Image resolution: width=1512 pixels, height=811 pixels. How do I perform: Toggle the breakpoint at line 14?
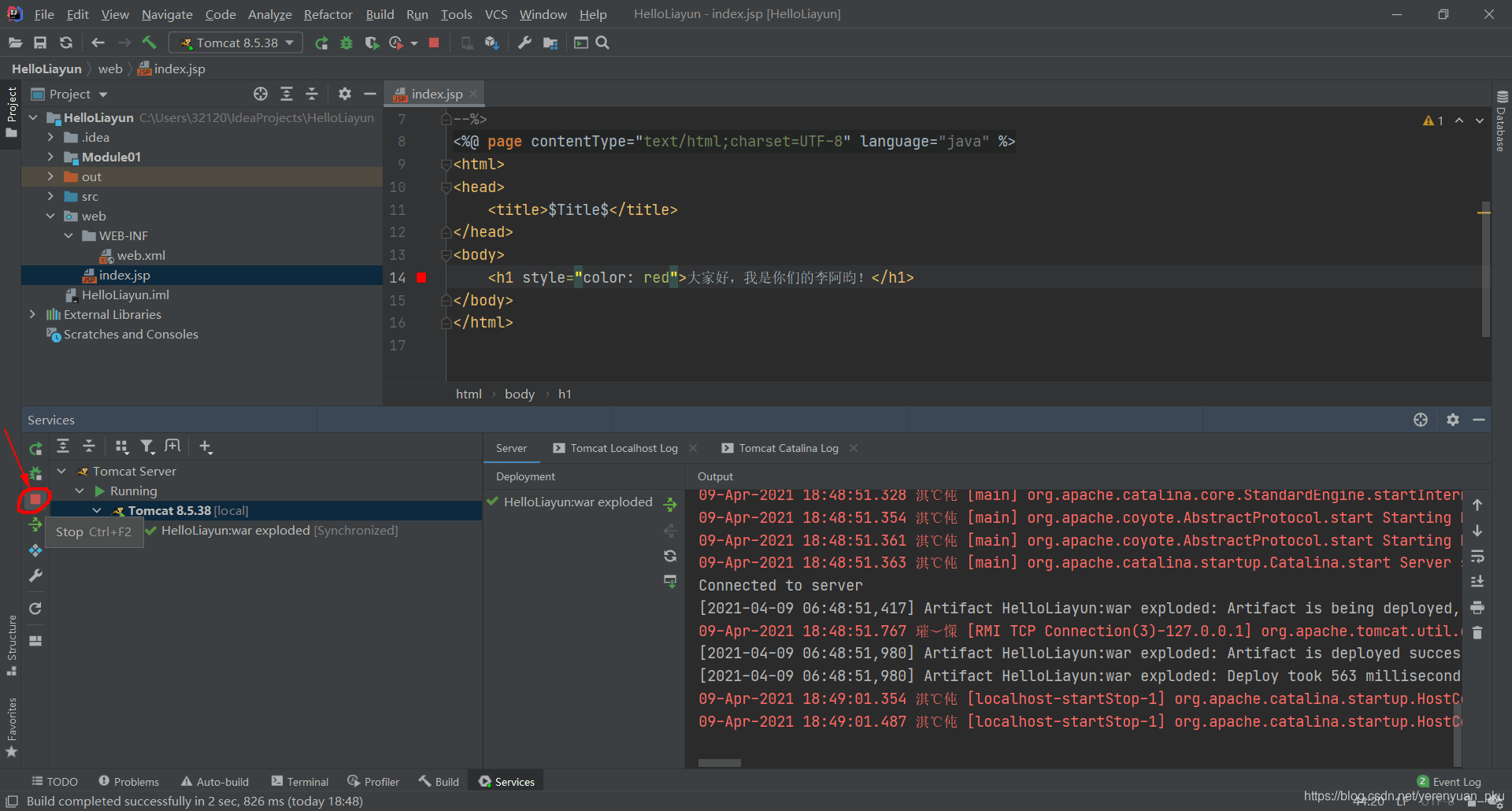pyautogui.click(x=421, y=277)
